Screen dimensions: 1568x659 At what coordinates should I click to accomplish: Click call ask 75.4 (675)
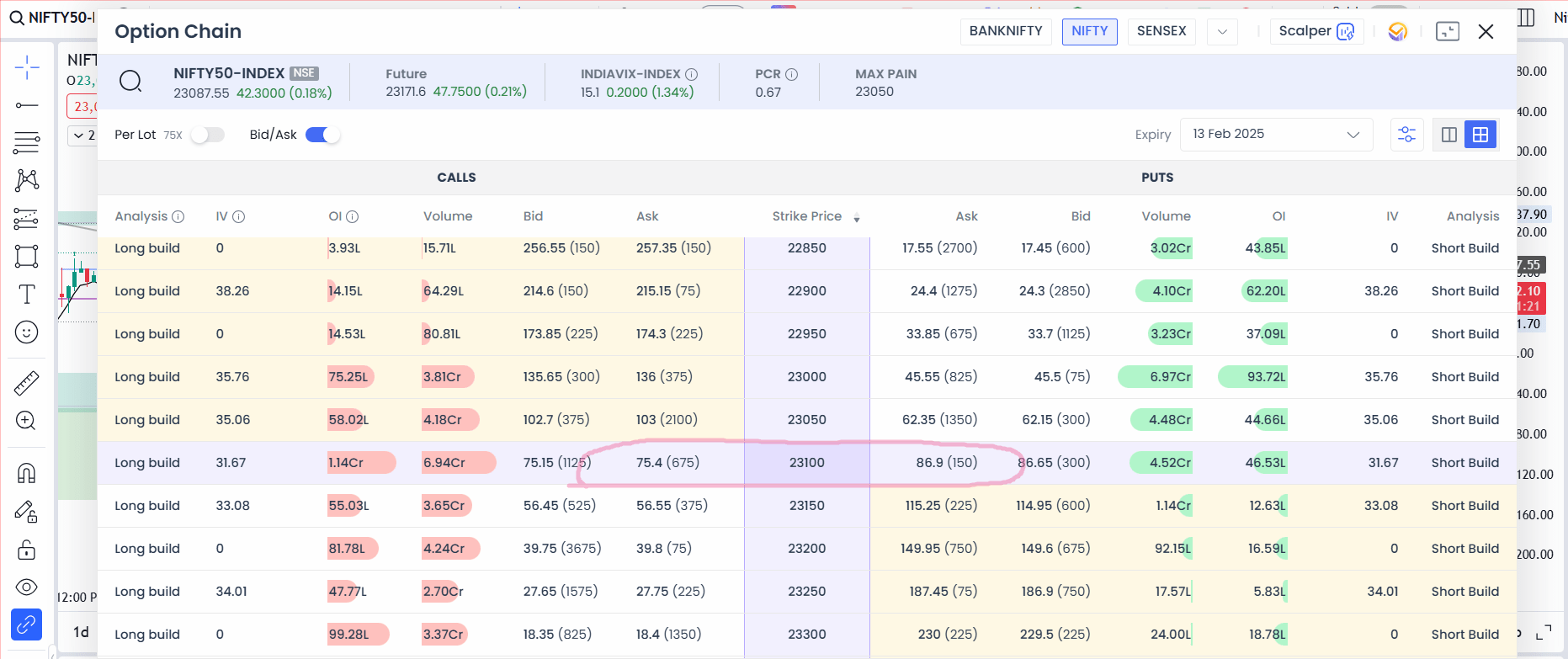(667, 463)
